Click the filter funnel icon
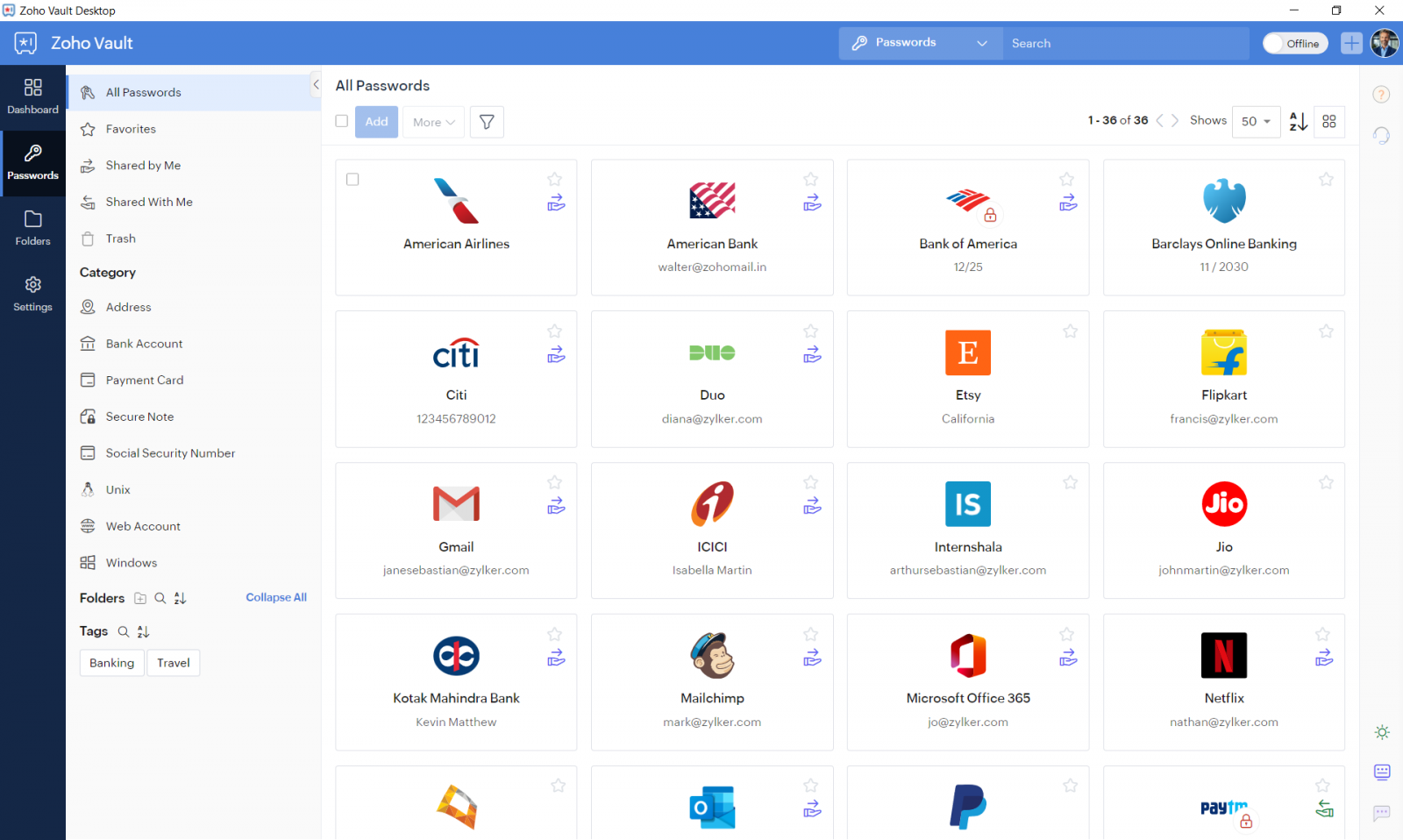1403x840 pixels. pyautogui.click(x=487, y=122)
